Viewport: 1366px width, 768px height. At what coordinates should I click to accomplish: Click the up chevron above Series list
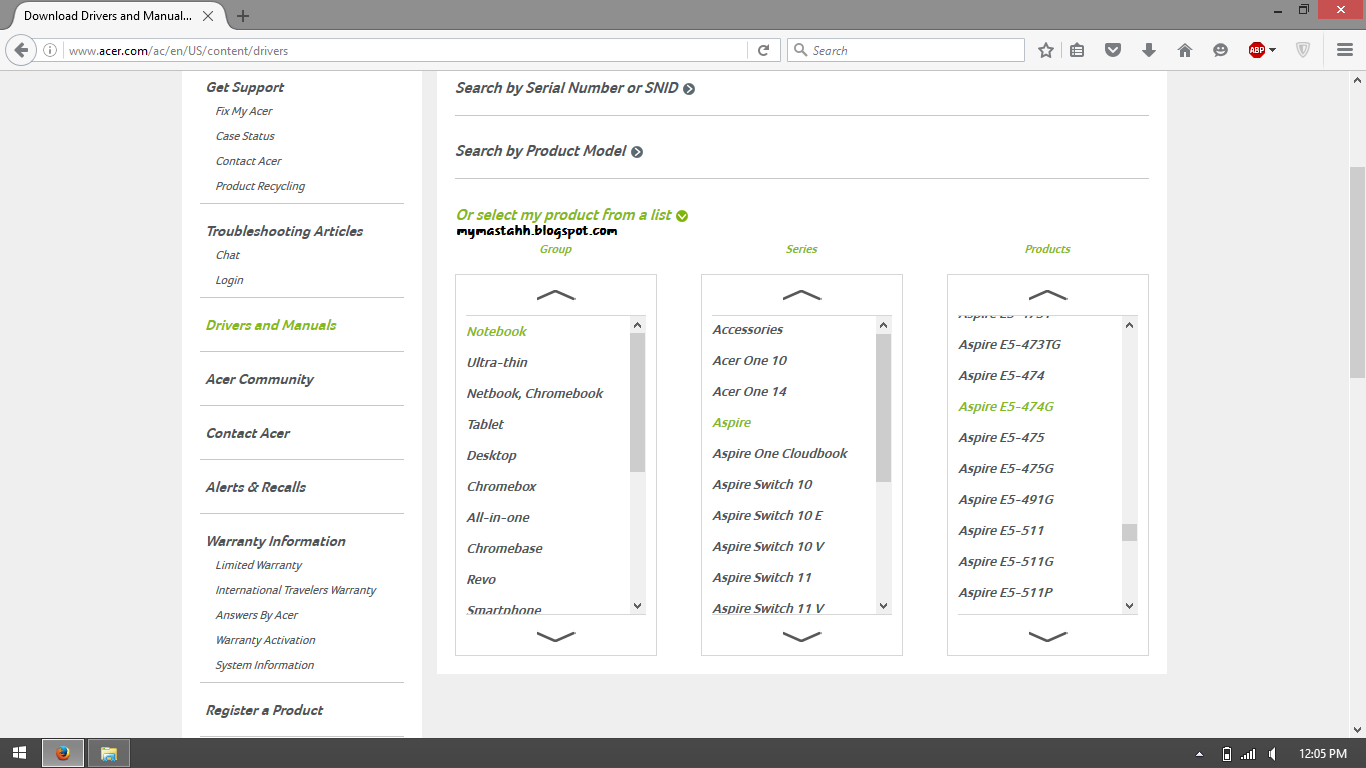click(802, 295)
